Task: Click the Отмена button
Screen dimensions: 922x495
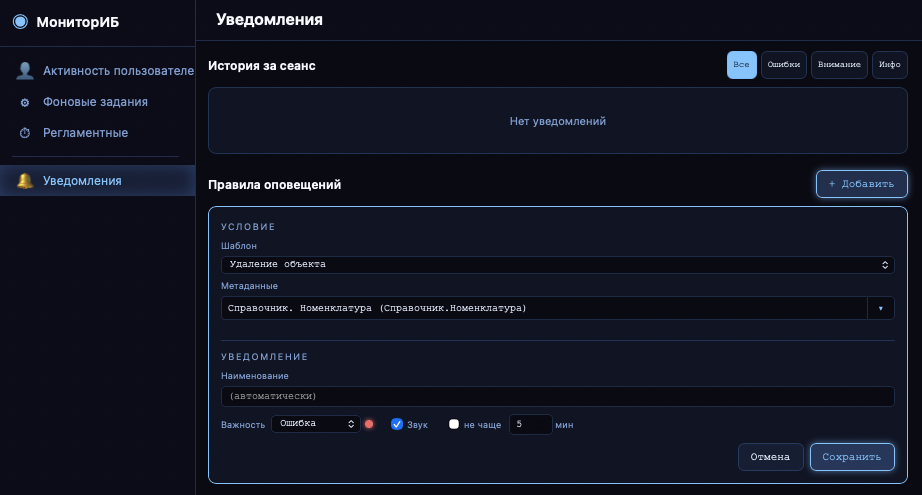Action: point(770,457)
